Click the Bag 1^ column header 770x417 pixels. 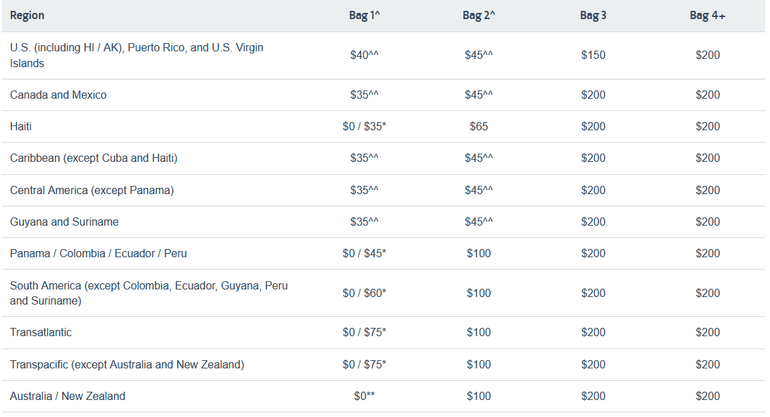pyautogui.click(x=364, y=16)
